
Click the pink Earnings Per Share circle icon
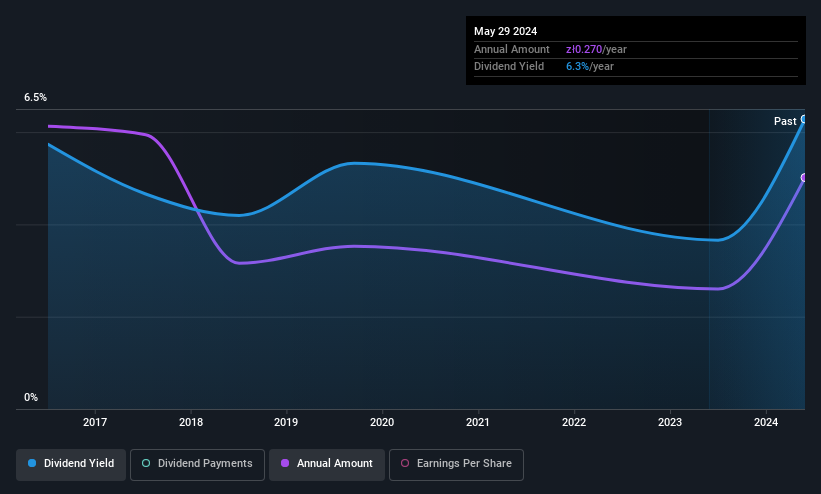tap(405, 463)
